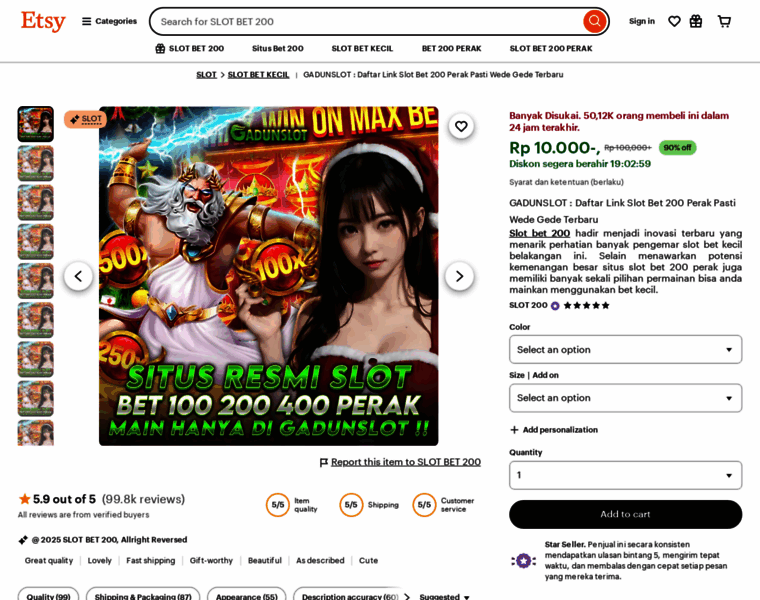760x600 pixels.
Task: Click the Star Seller badge icon
Action: tap(523, 561)
